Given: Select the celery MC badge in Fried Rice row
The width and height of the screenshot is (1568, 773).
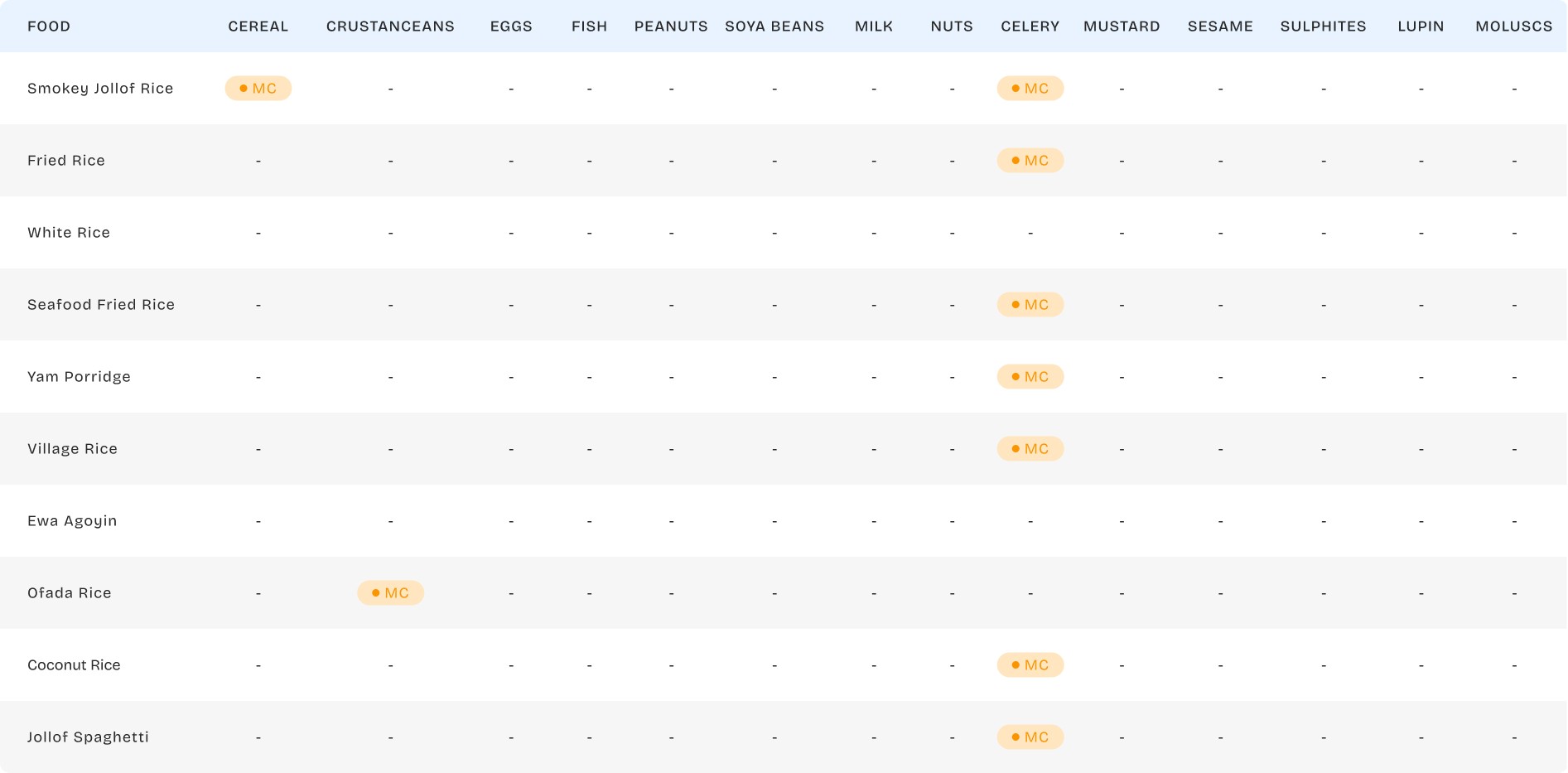Looking at the screenshot, I should (x=1030, y=161).
